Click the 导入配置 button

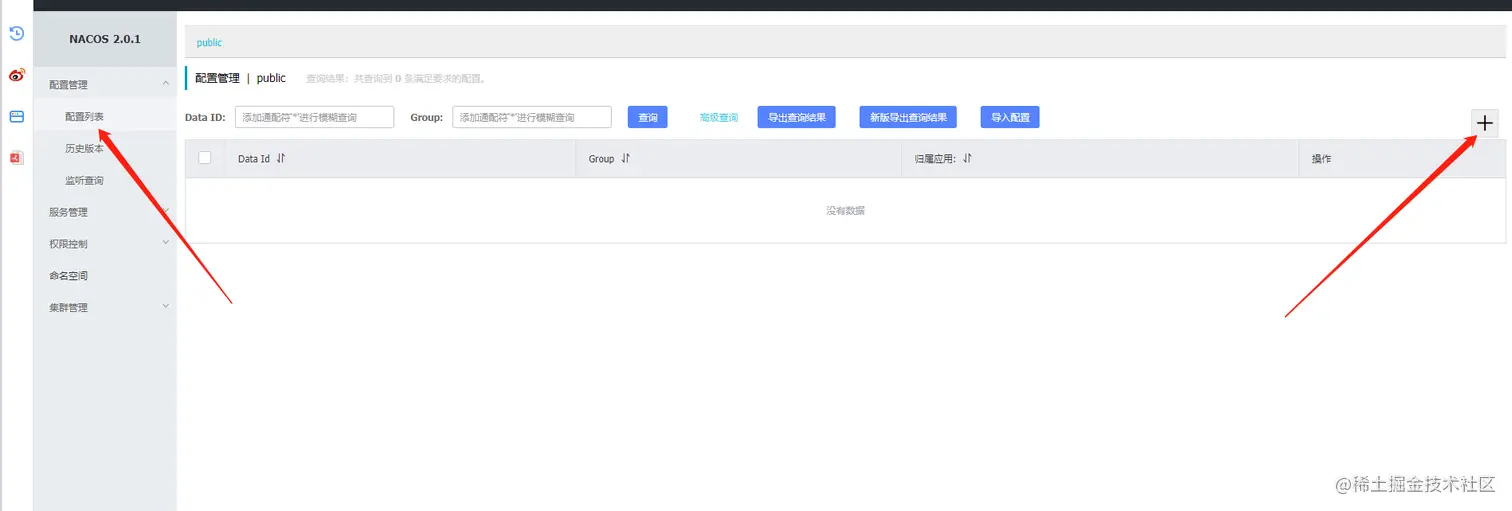click(1010, 117)
